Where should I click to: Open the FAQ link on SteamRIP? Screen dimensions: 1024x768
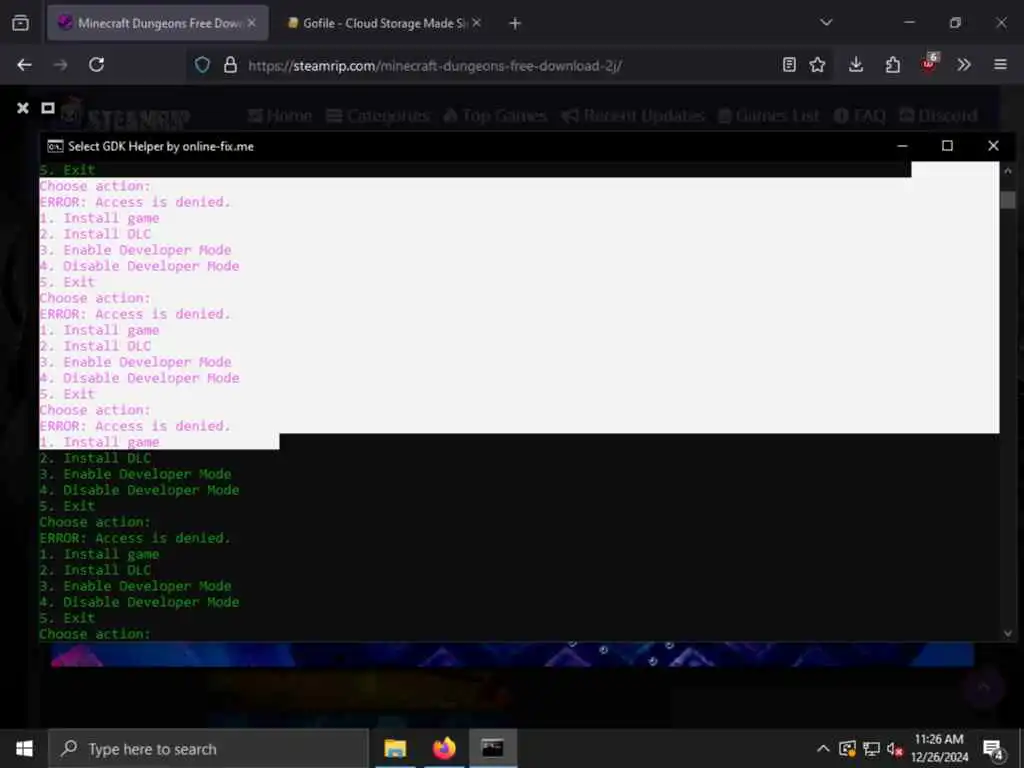click(859, 116)
